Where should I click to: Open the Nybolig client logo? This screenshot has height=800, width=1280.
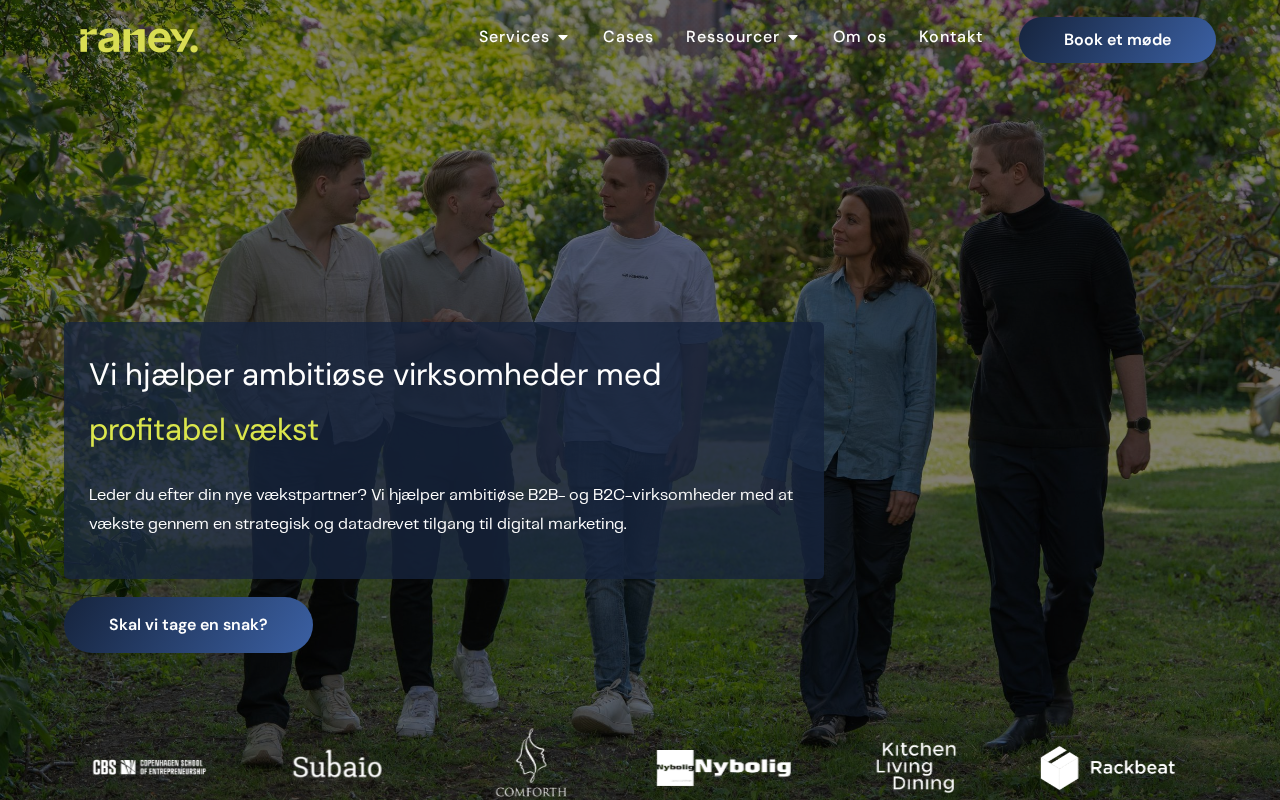724,767
